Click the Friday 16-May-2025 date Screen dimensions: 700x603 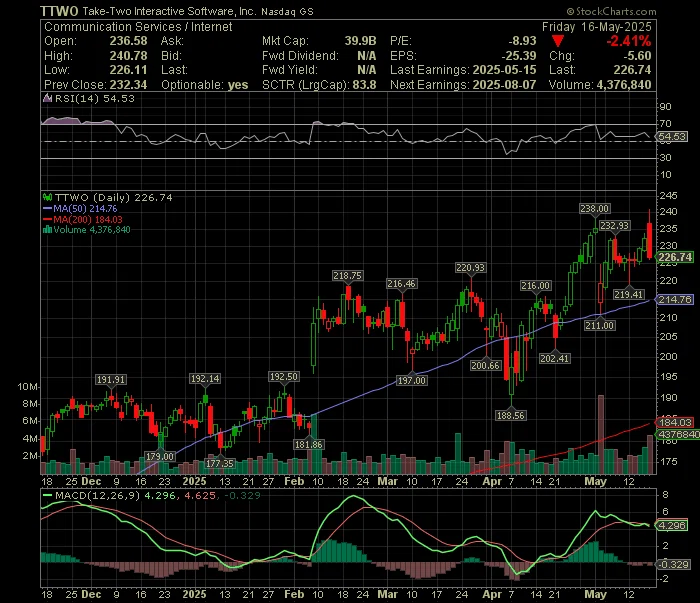(x=596, y=27)
